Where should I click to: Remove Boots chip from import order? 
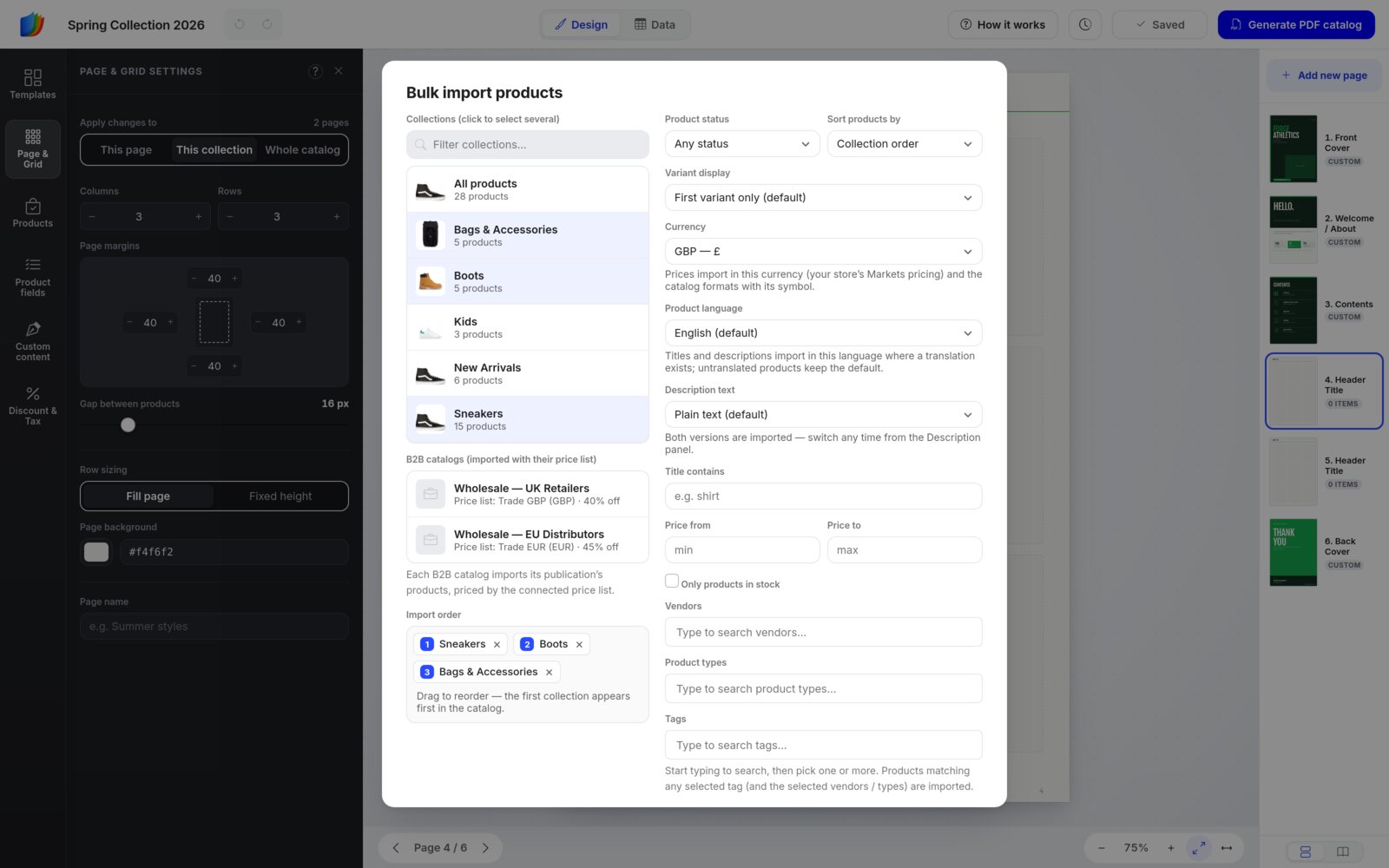(x=579, y=644)
